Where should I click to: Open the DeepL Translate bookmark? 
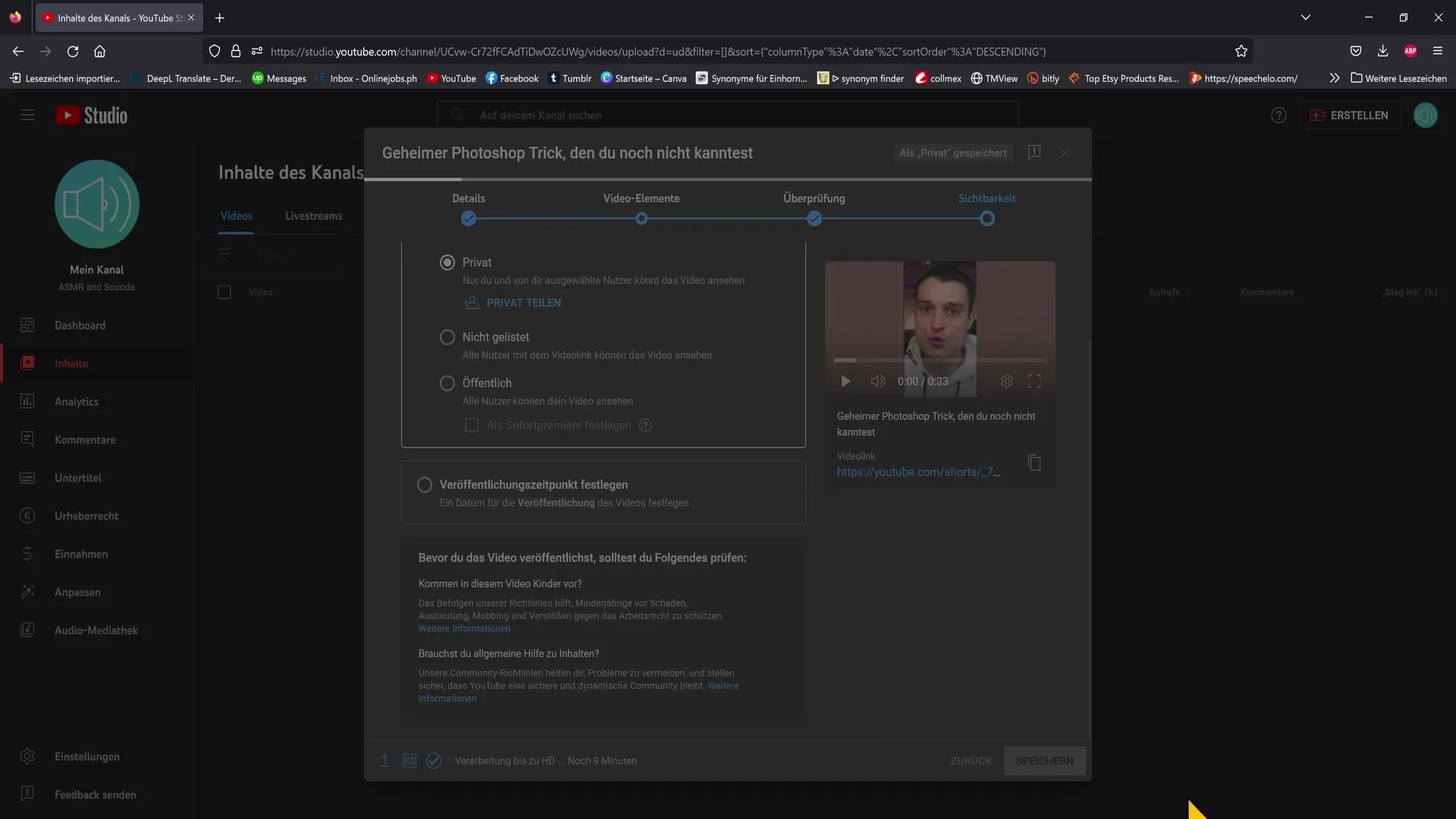187,78
